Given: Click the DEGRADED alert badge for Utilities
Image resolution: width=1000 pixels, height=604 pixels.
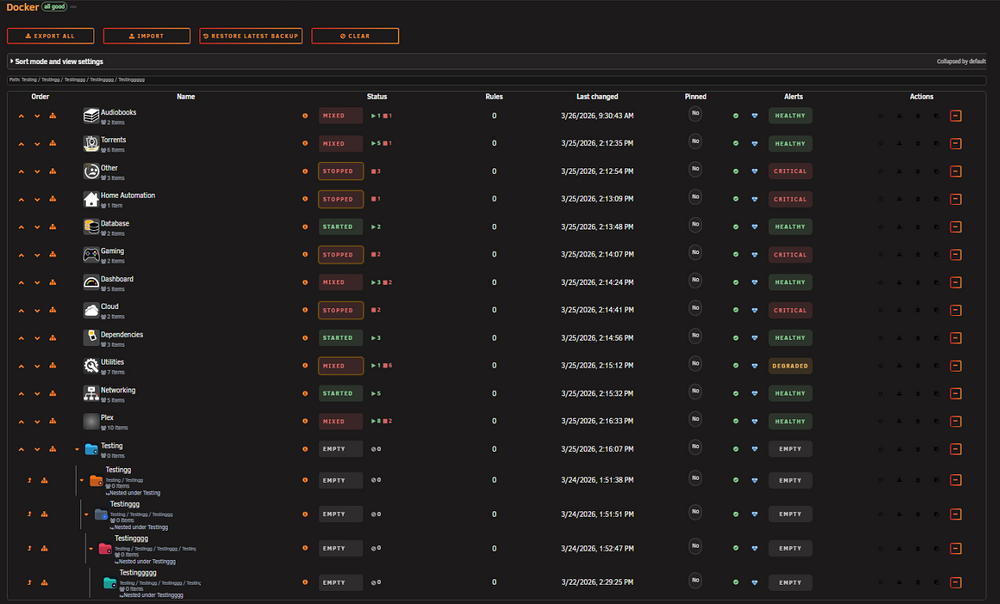Looking at the screenshot, I should (790, 366).
